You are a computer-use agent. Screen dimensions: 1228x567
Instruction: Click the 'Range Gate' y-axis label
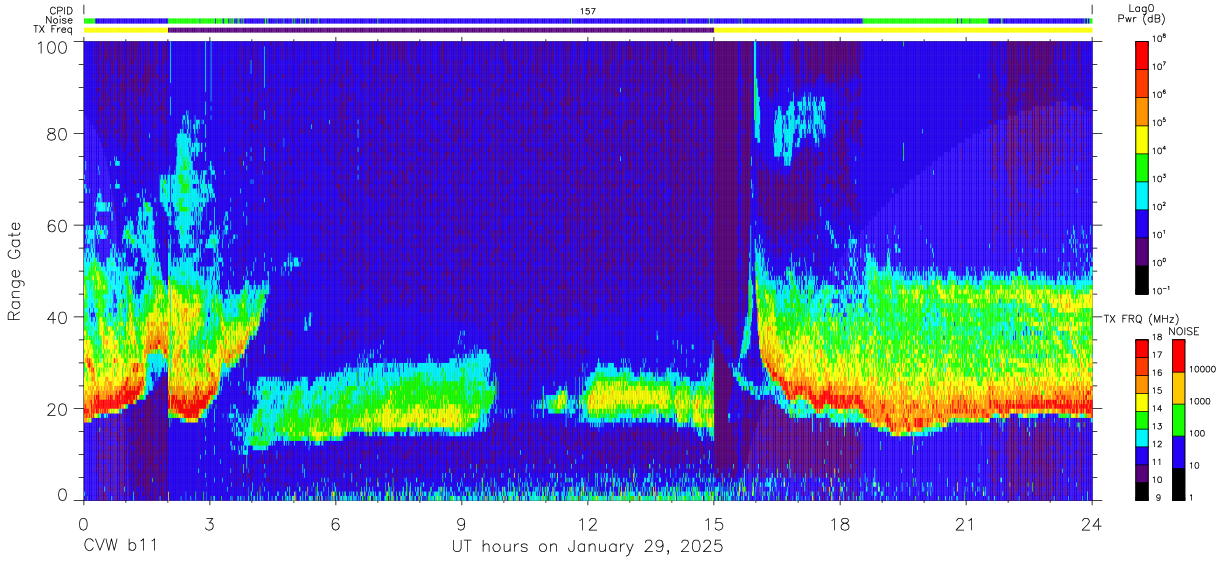click(x=15, y=270)
